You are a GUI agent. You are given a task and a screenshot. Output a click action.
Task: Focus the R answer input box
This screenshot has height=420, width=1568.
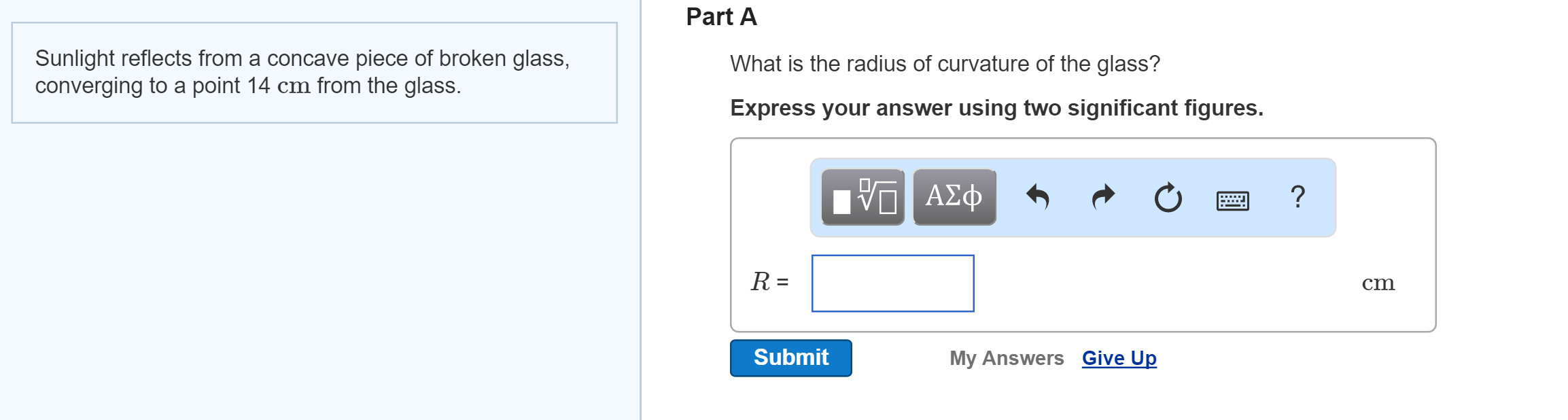tap(892, 283)
